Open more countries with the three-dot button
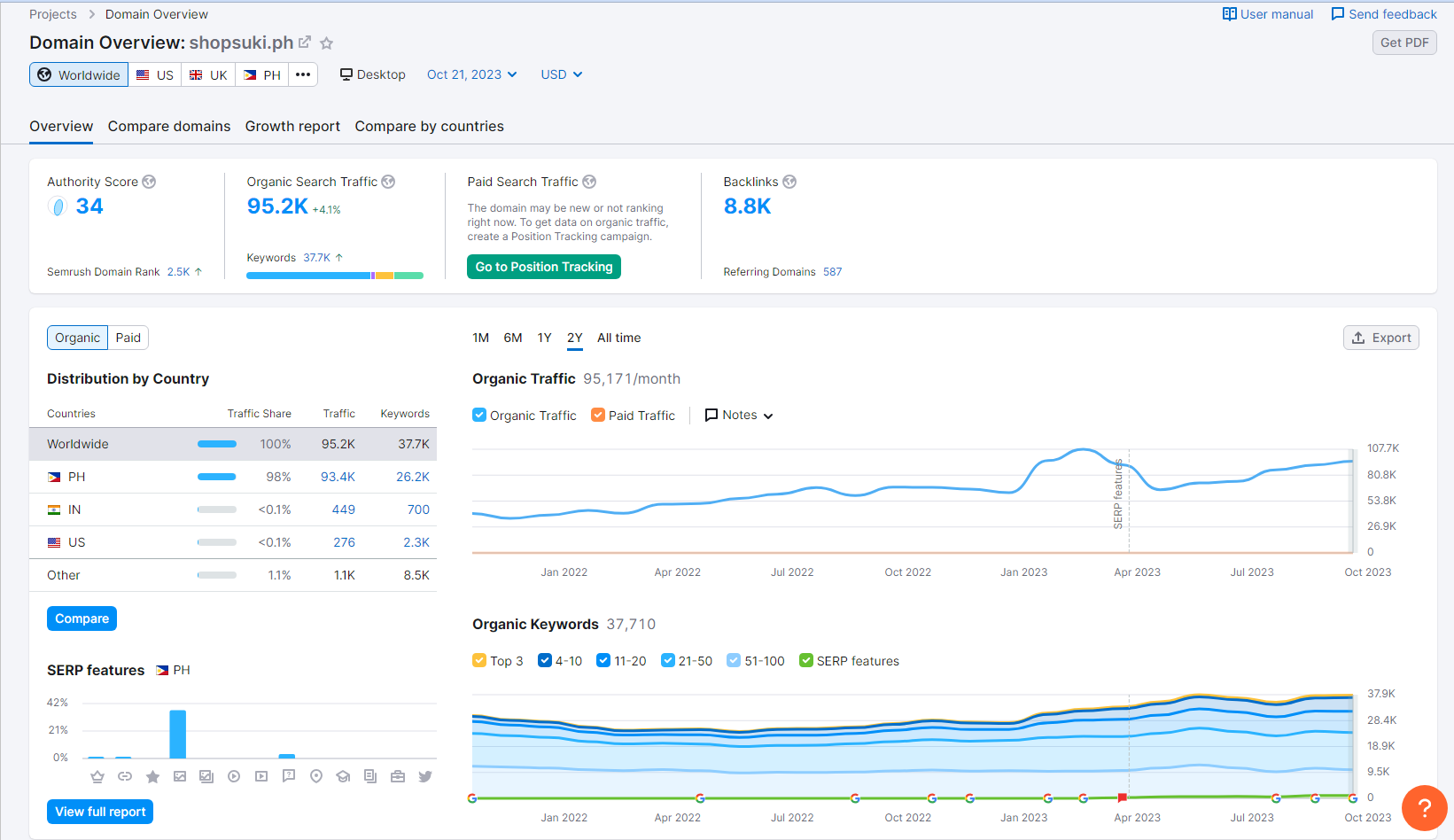This screenshot has width=1454, height=840. point(303,74)
